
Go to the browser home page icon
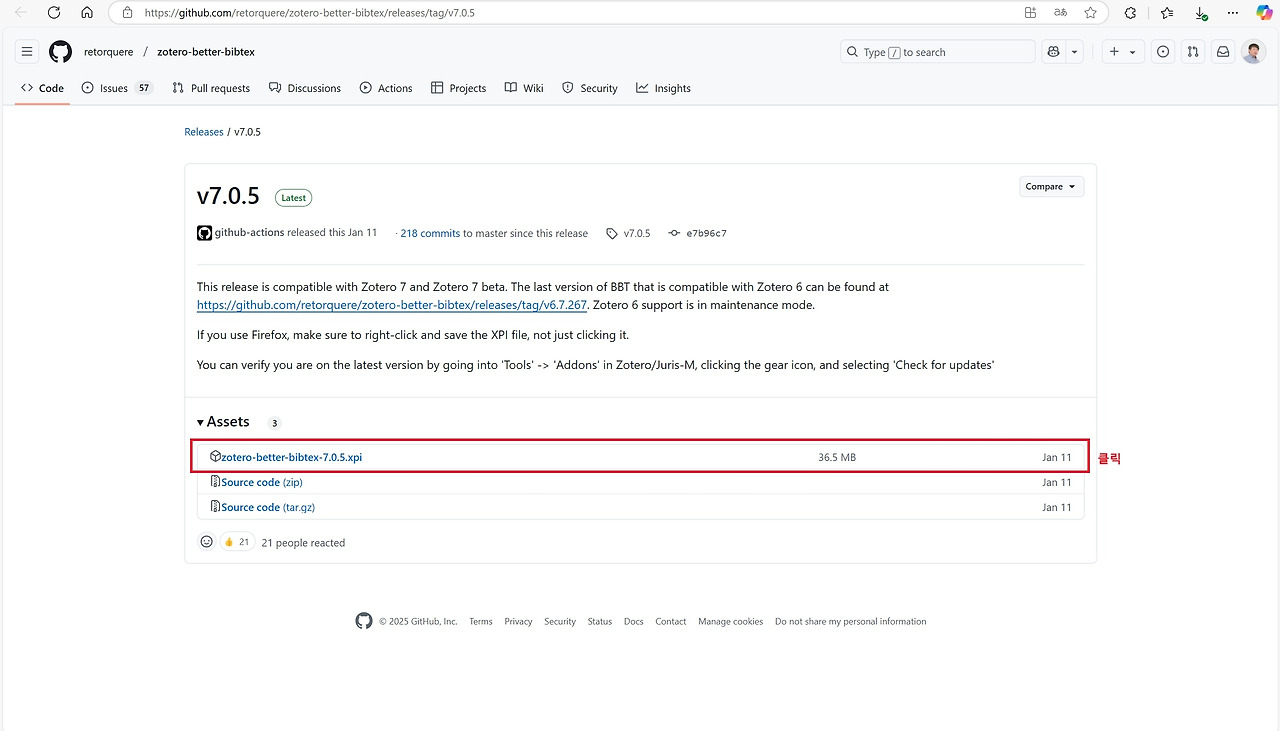(87, 13)
